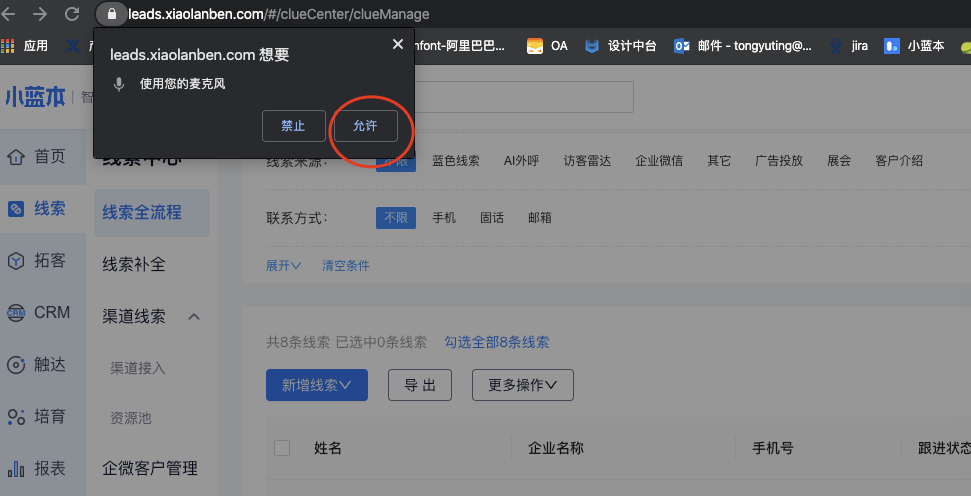971x496 pixels.
Task: Close the microphone permission popup
Action: pos(398,44)
